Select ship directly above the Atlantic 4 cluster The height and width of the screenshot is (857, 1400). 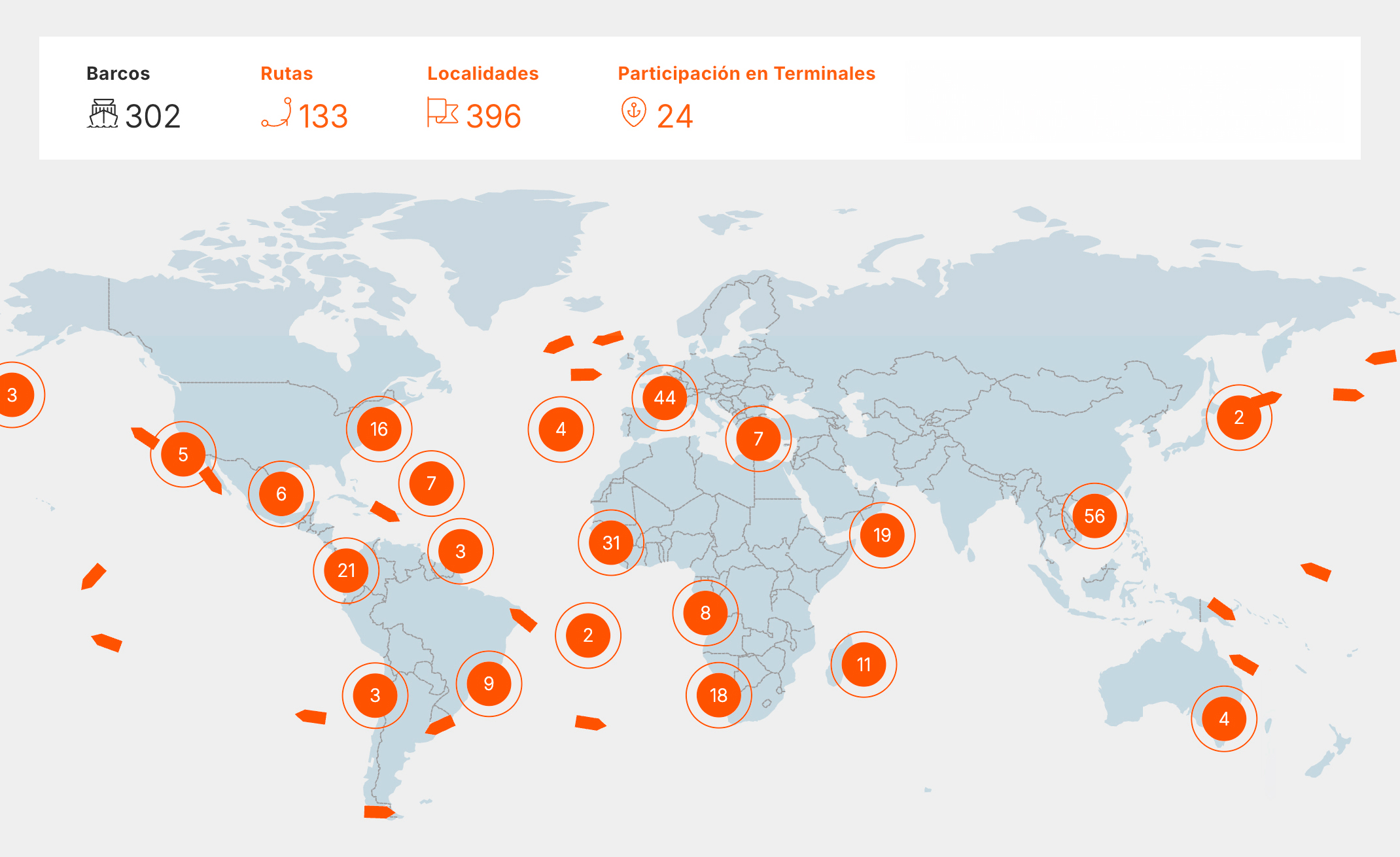tap(586, 374)
